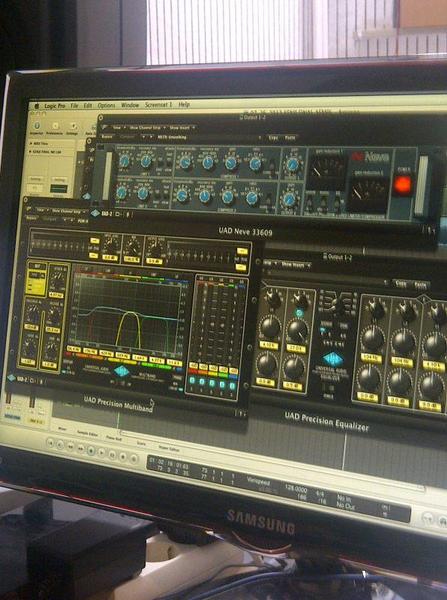
Task: Open the View dropdown on Neve plugin header
Action: (x=118, y=127)
